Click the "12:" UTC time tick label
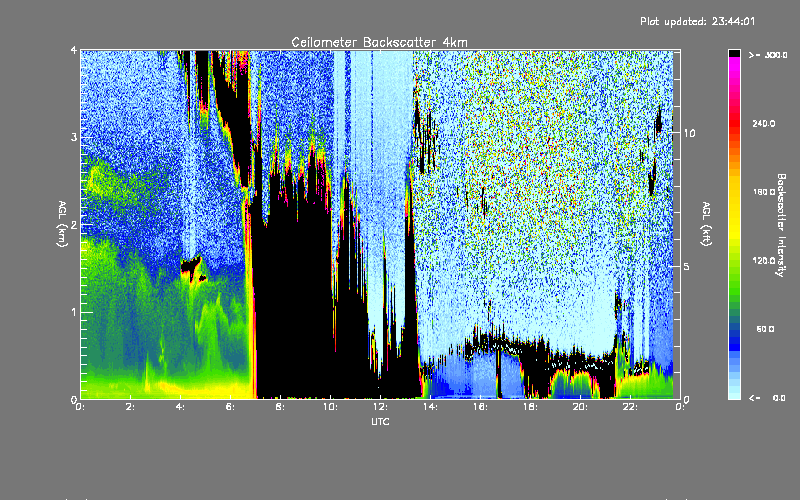The height and width of the screenshot is (500, 800). pyautogui.click(x=380, y=407)
